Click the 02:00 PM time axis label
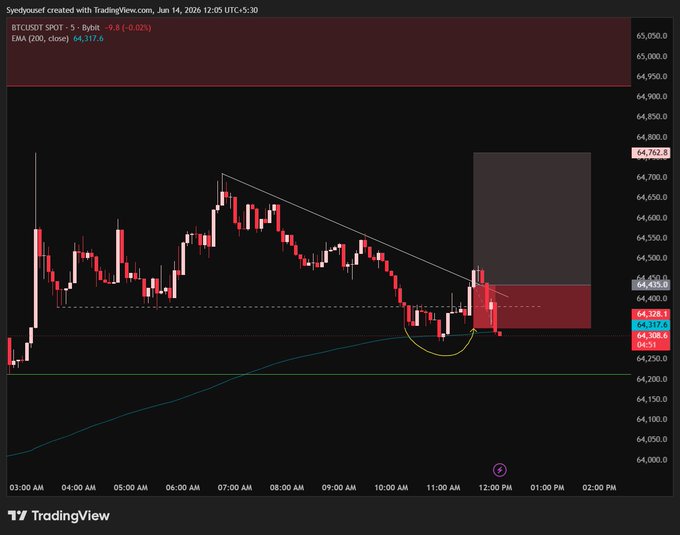The image size is (680, 535). click(599, 487)
